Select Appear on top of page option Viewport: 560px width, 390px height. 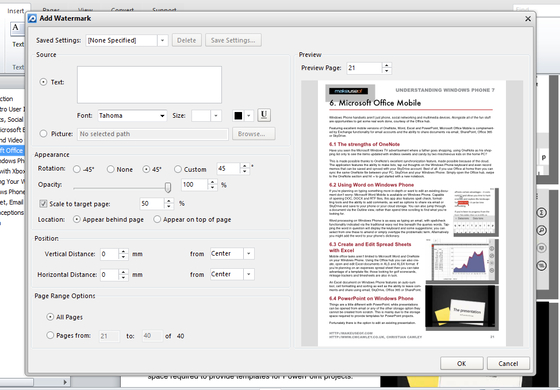point(157,219)
